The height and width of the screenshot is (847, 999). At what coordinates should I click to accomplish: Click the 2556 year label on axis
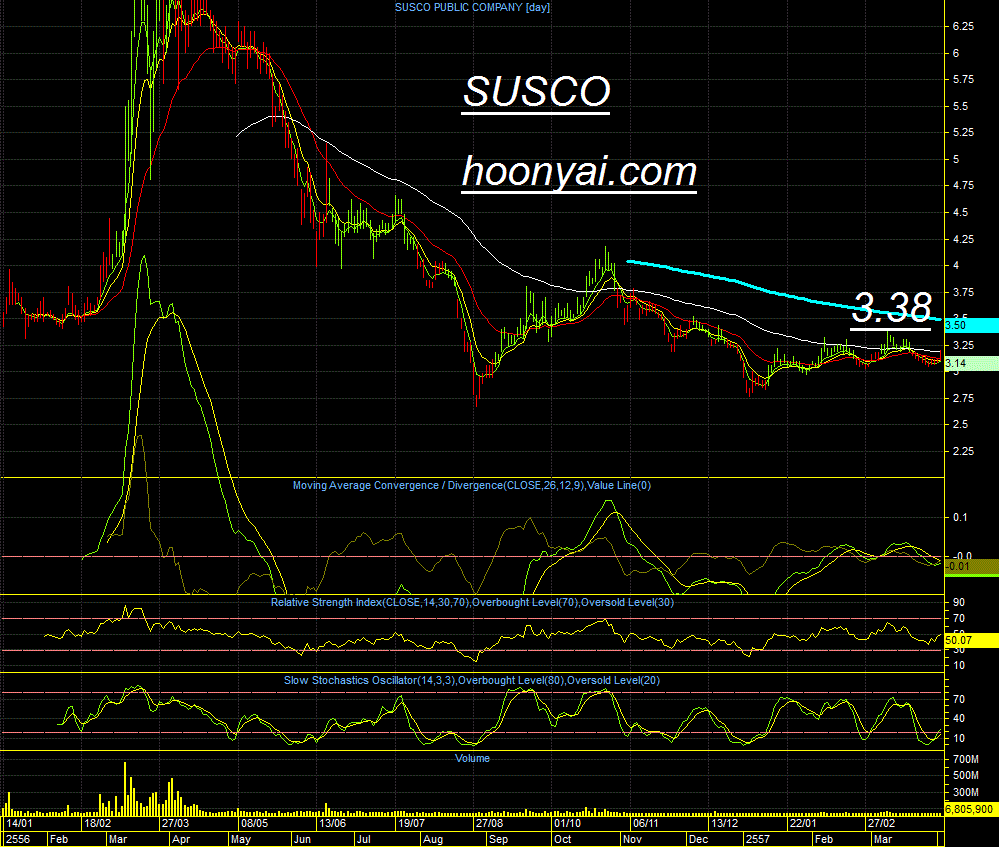click(18, 839)
